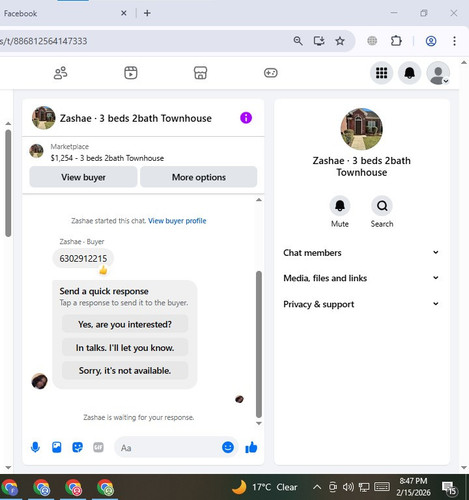Click the View buyer button
This screenshot has height=500, width=469.
[83, 177]
